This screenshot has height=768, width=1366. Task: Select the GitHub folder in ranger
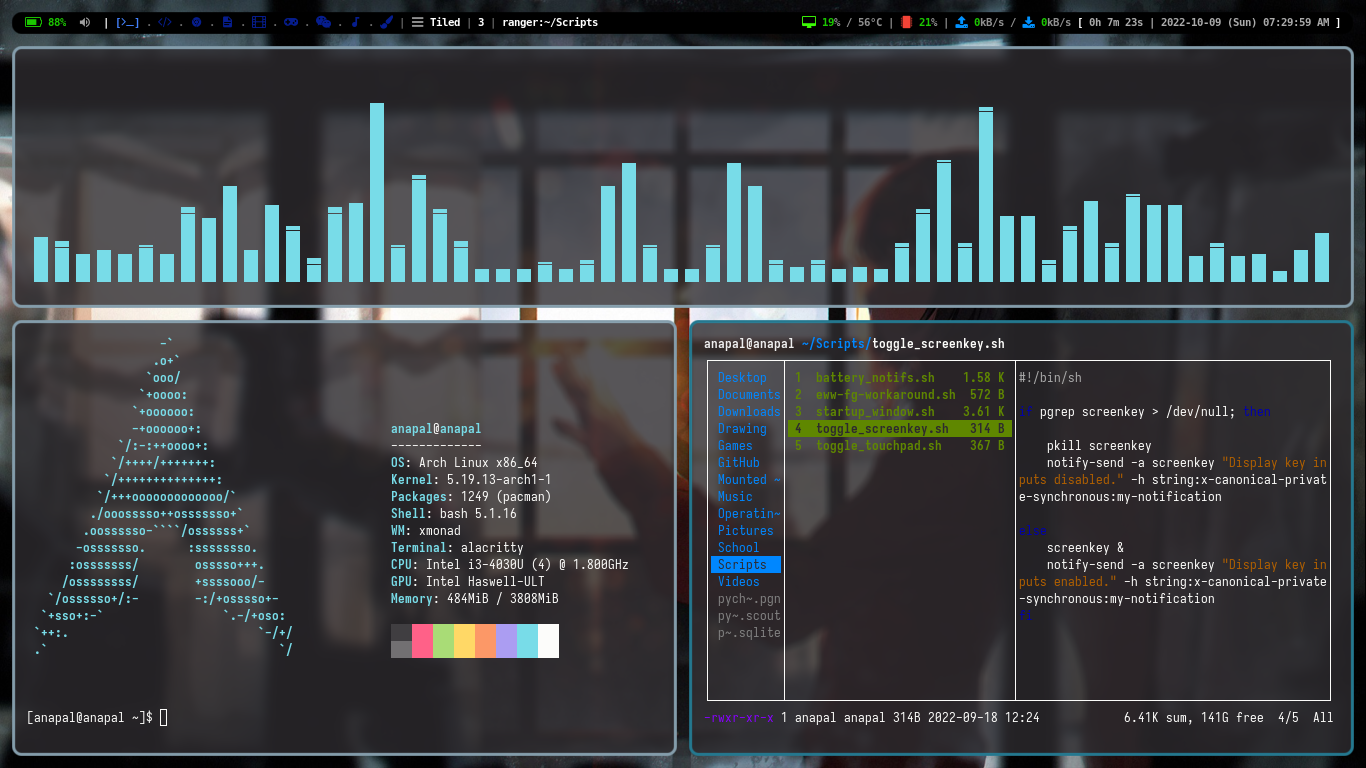[x=739, y=462]
